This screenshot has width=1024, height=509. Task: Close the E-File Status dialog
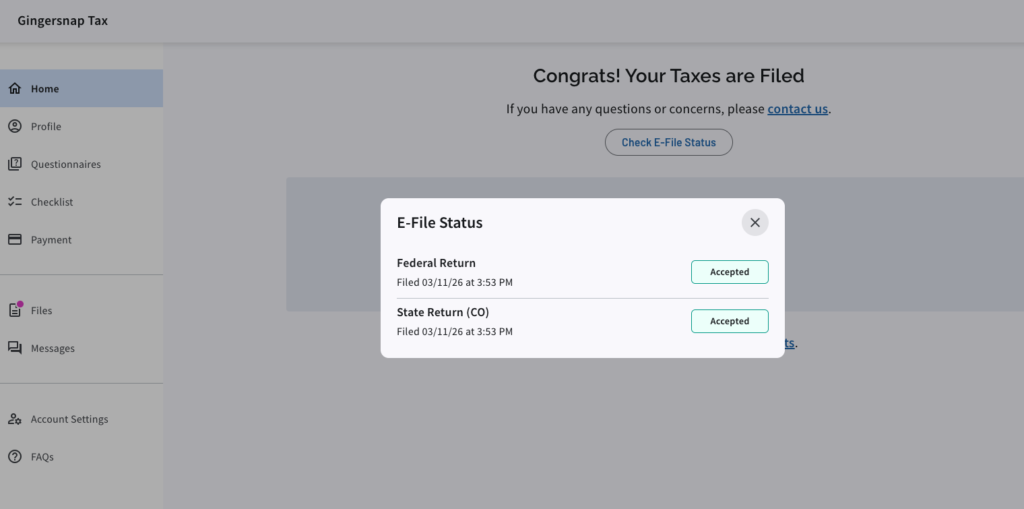click(755, 223)
